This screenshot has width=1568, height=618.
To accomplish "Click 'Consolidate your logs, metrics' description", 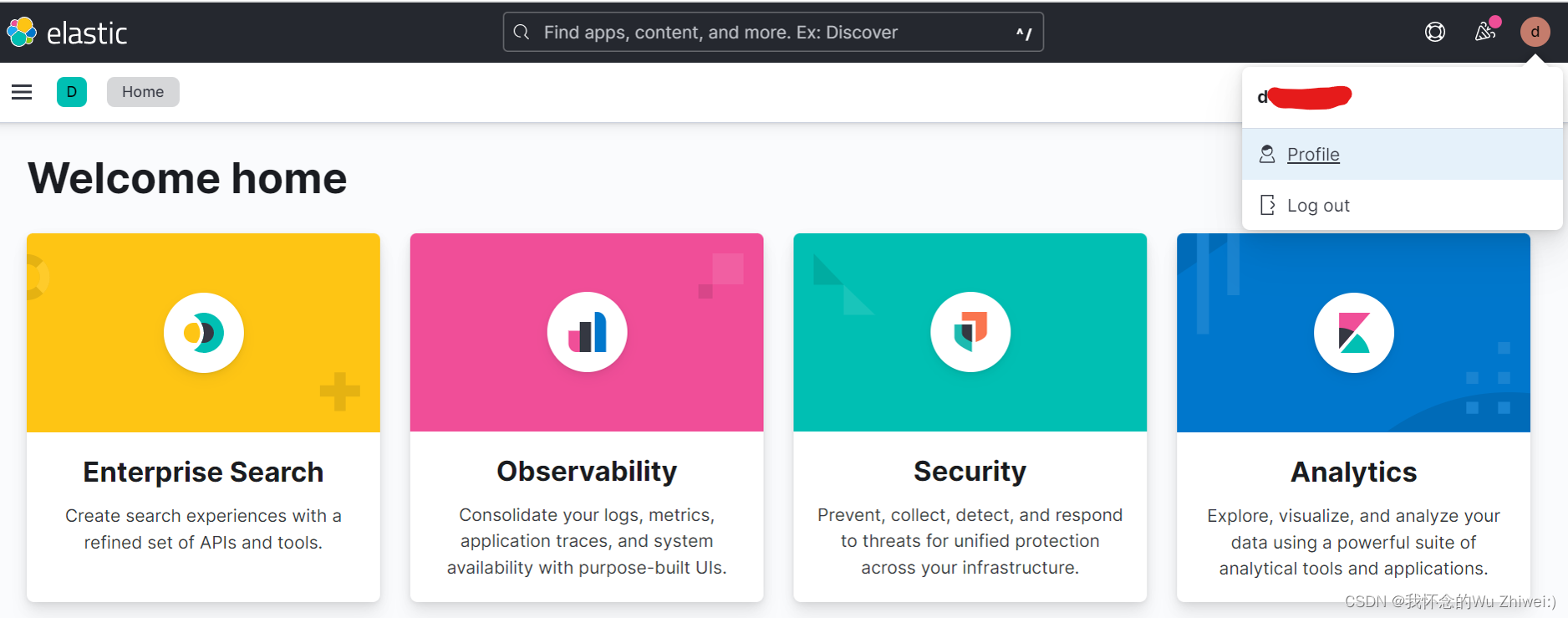I will 587,541.
